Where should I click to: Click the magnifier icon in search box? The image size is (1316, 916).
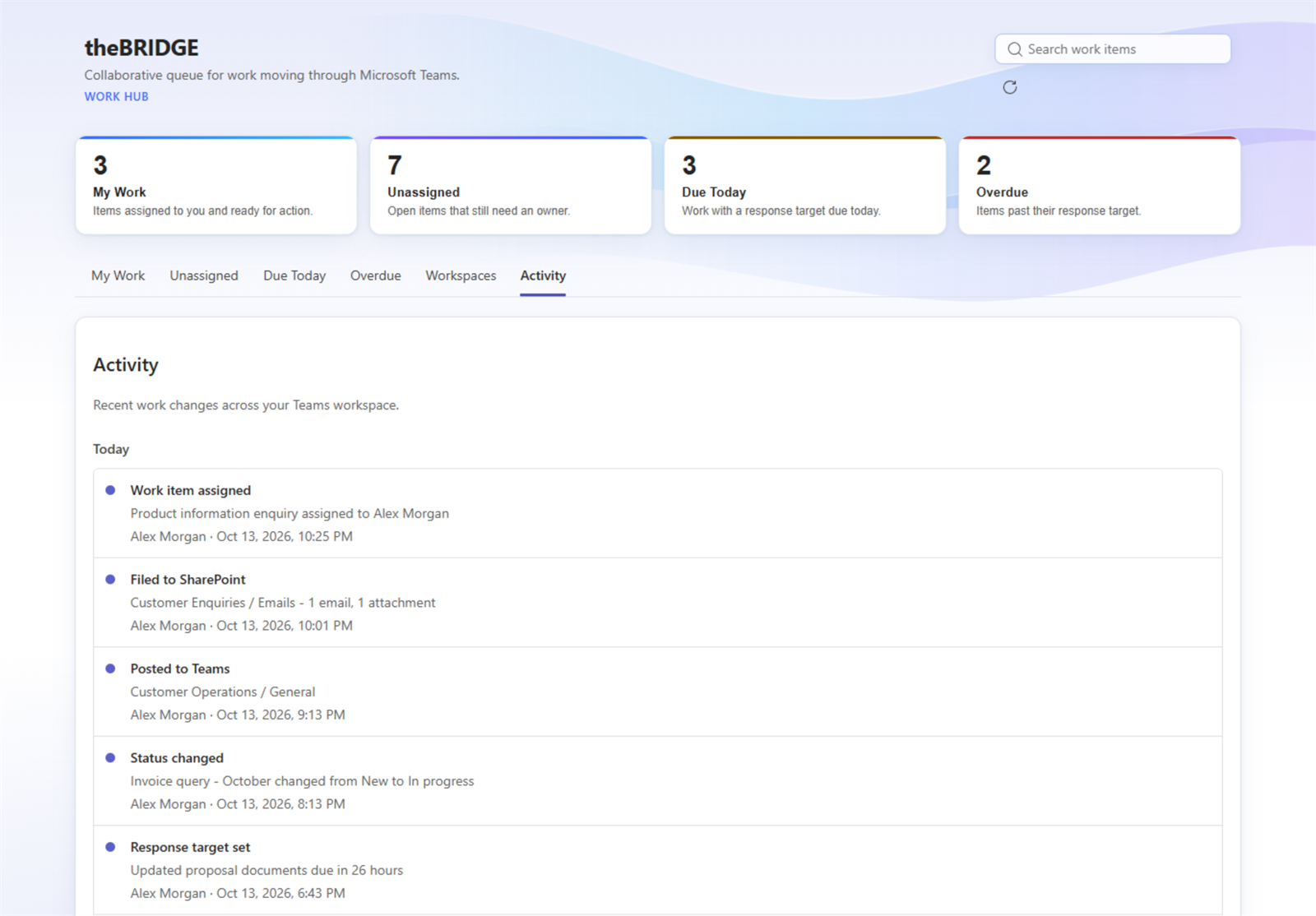(x=1015, y=49)
